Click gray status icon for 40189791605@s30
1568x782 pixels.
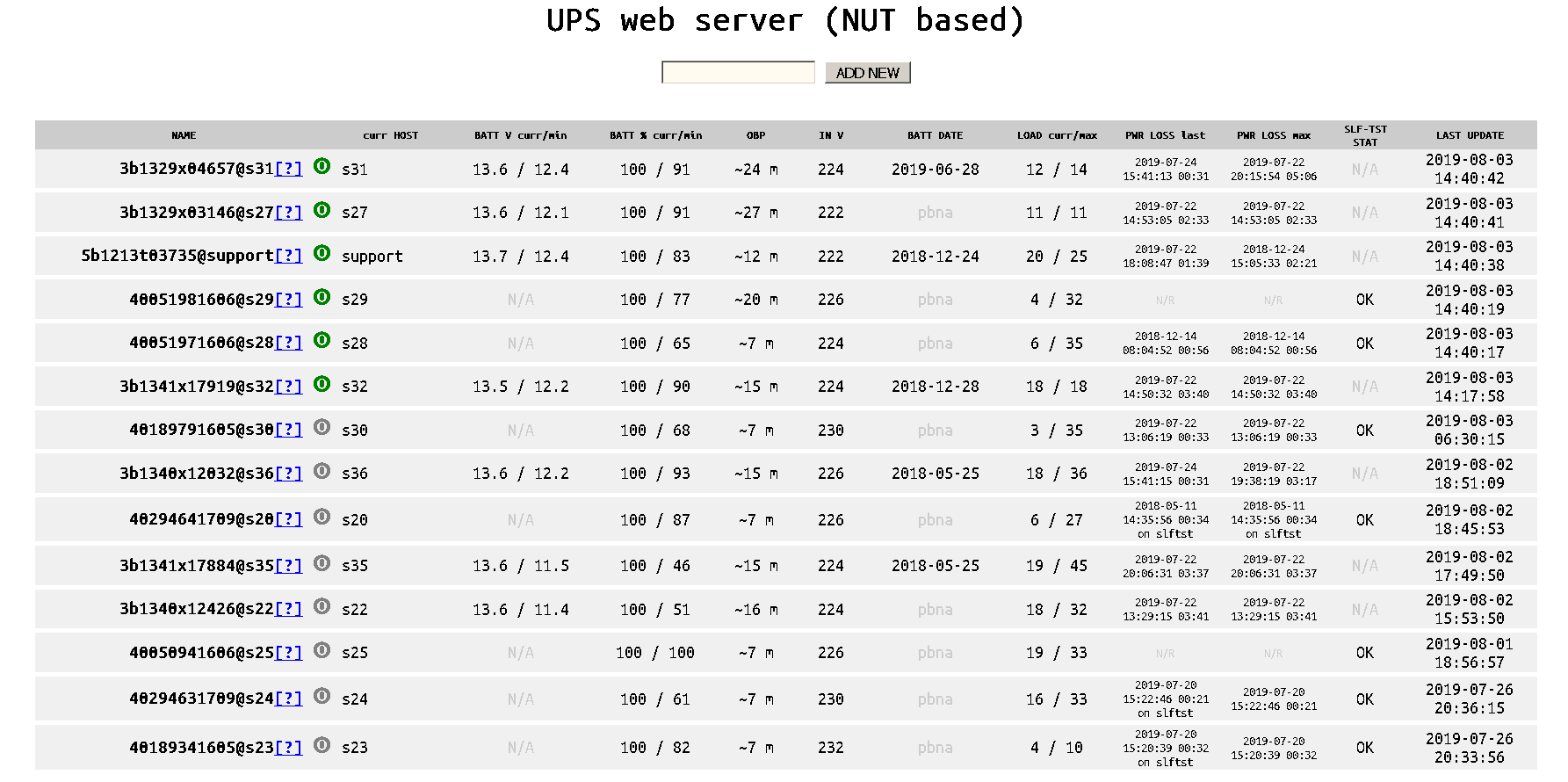click(x=322, y=427)
